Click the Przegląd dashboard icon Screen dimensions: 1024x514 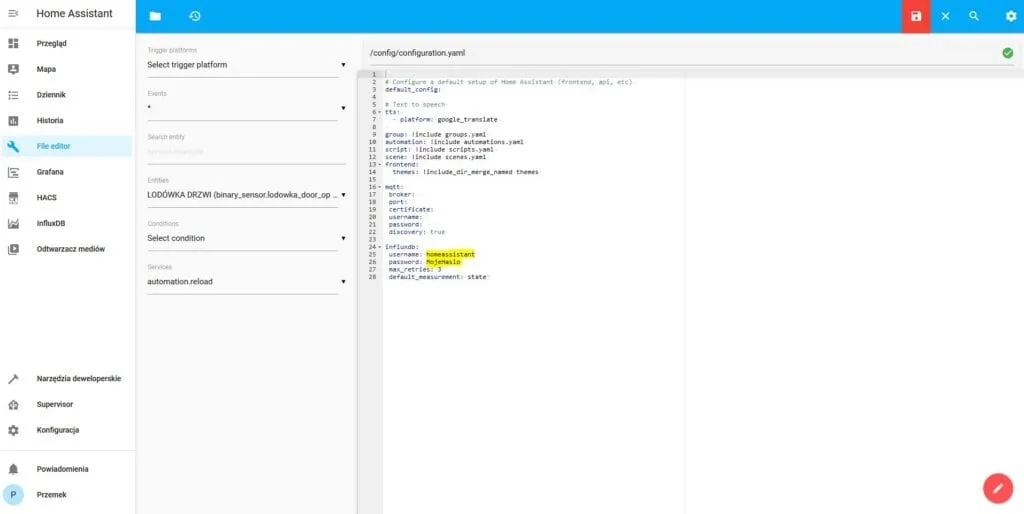pyautogui.click(x=13, y=44)
